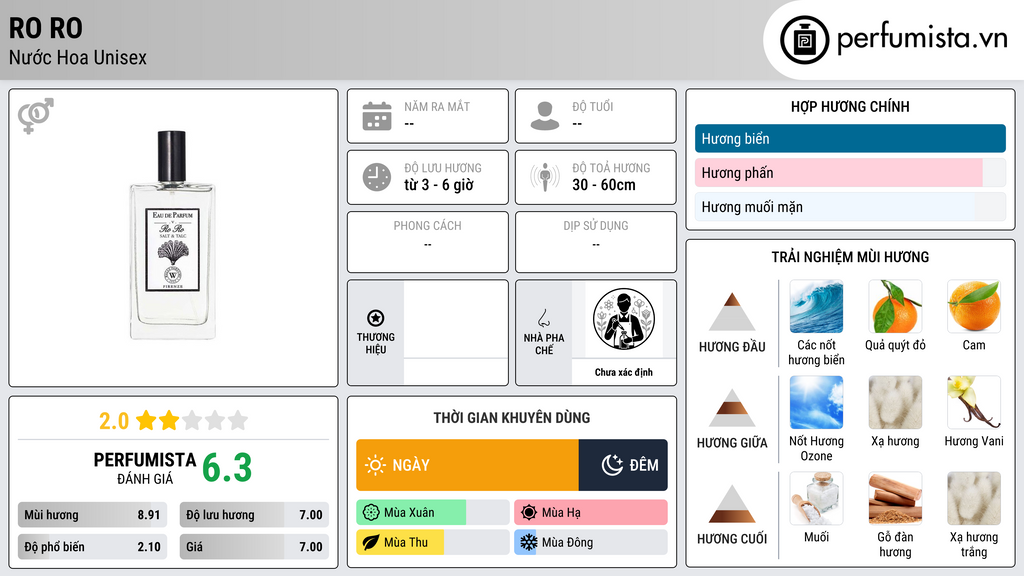Click the leaf icon for Mùa Thu
Screen dimensions: 1024x576
click(371, 542)
